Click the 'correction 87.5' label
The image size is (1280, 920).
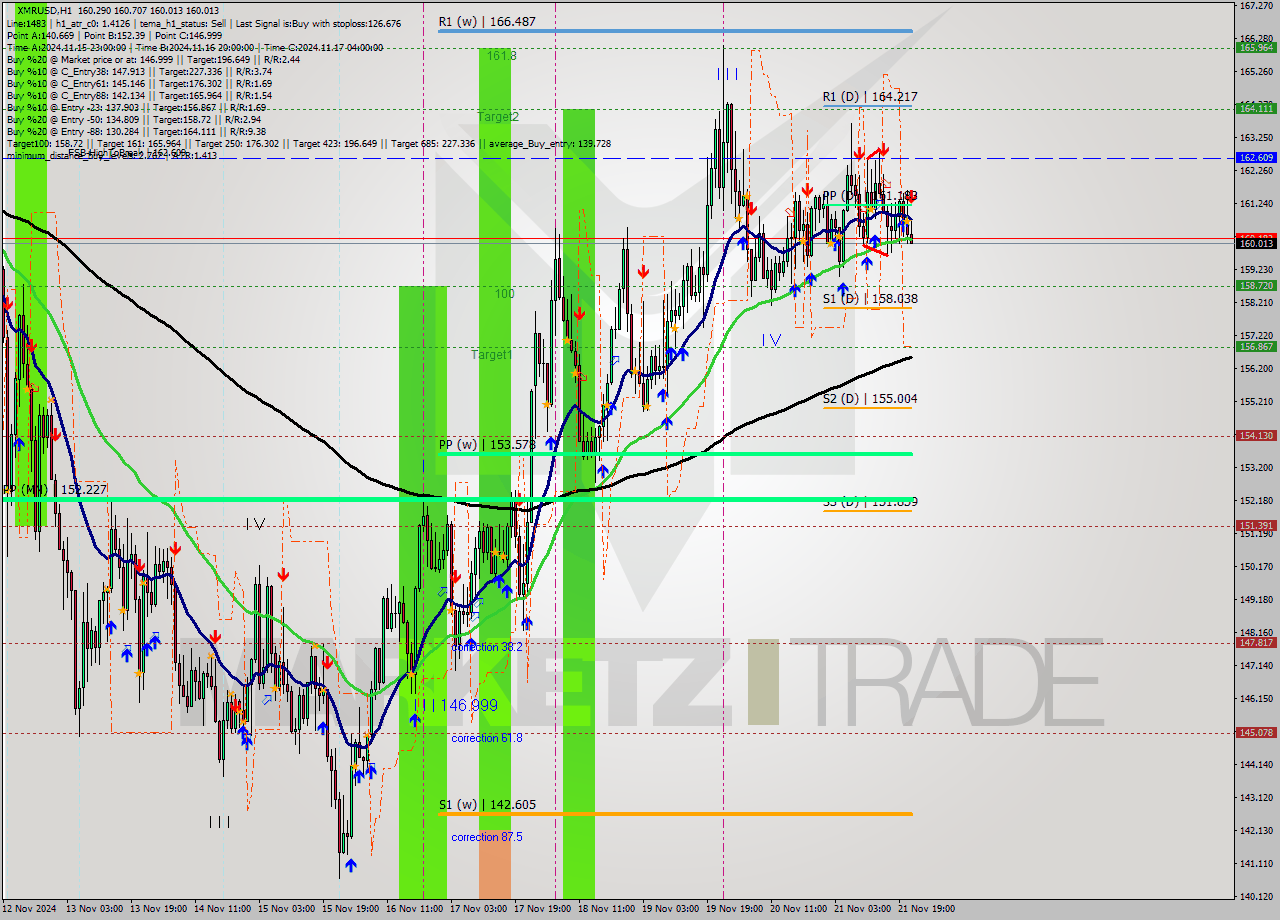[x=487, y=837]
